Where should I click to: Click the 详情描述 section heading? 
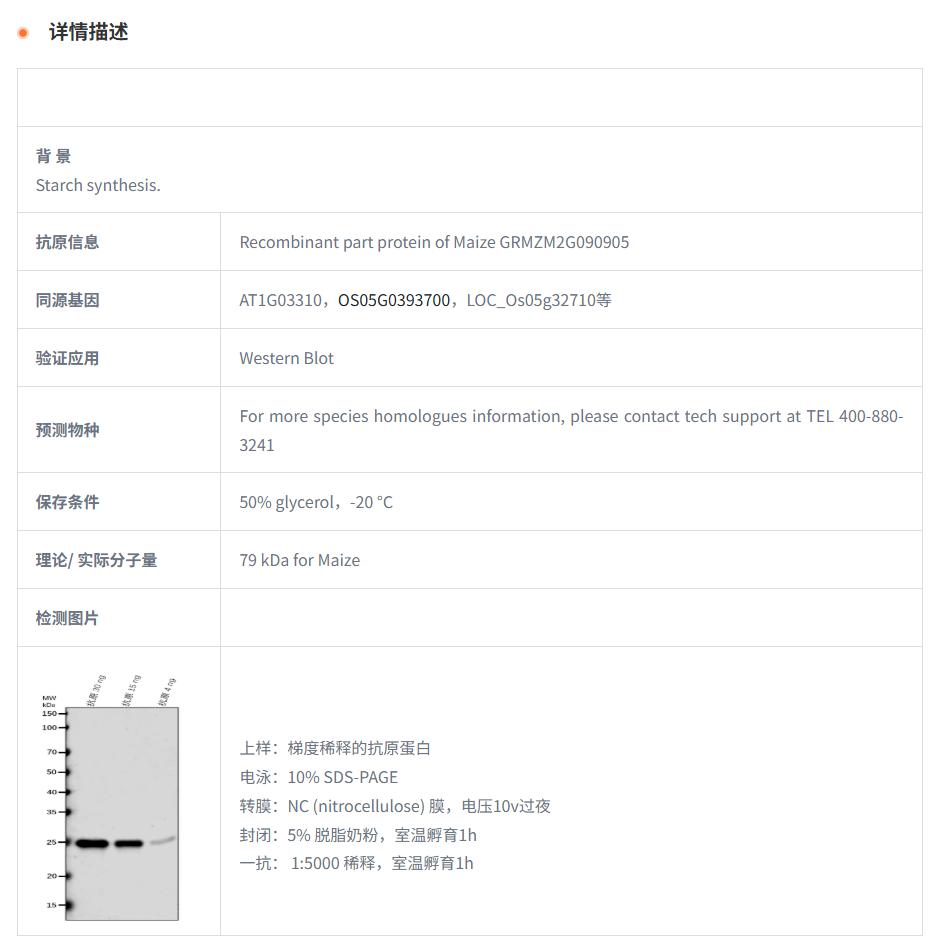88,32
